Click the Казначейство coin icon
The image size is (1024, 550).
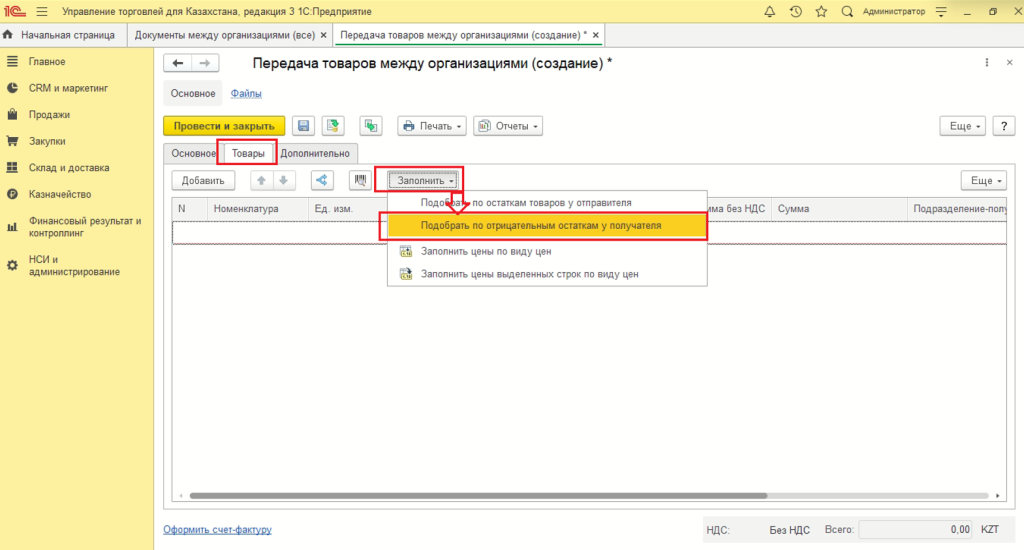(12, 194)
